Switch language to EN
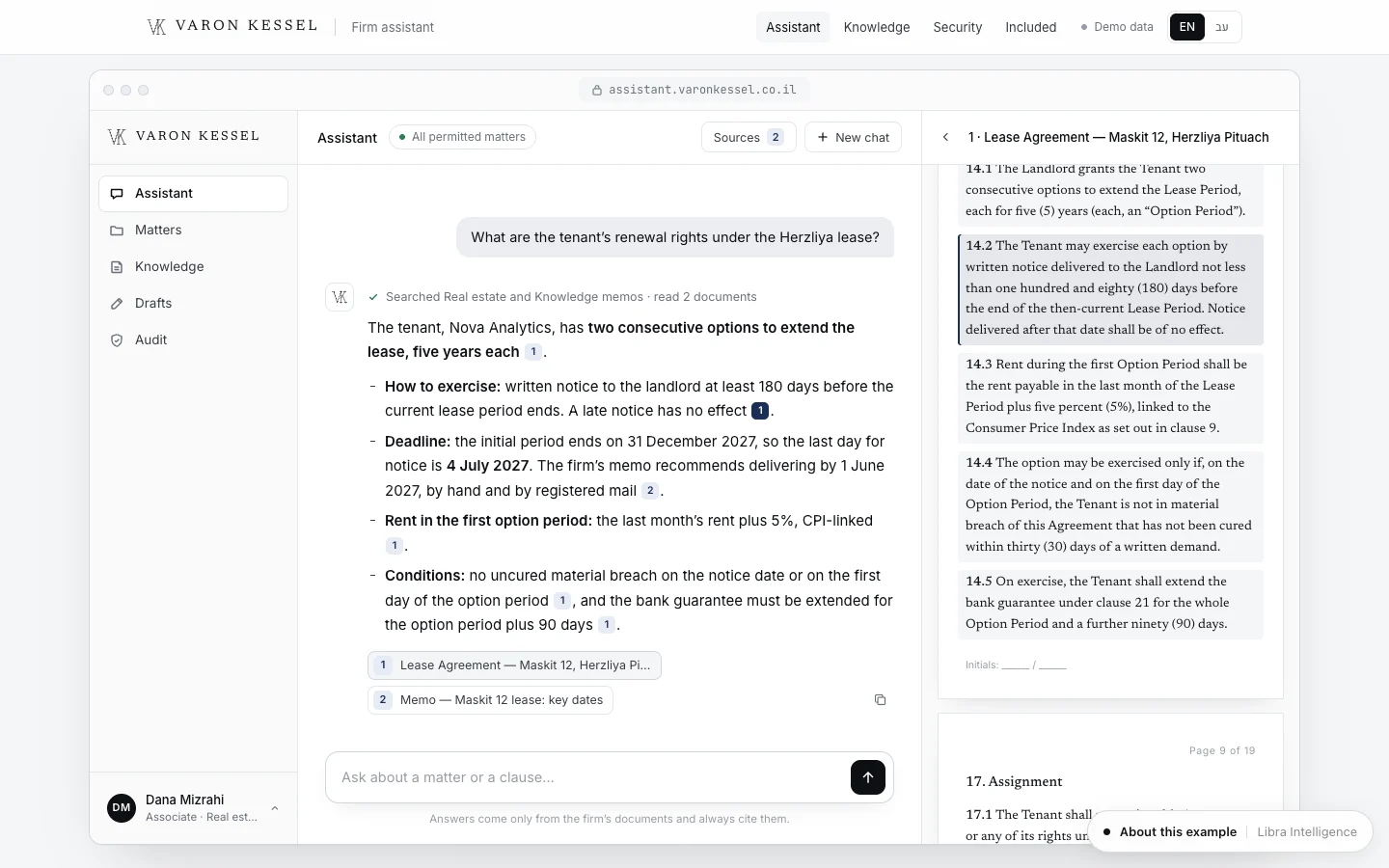This screenshot has width=1389, height=868. pos(1187,27)
